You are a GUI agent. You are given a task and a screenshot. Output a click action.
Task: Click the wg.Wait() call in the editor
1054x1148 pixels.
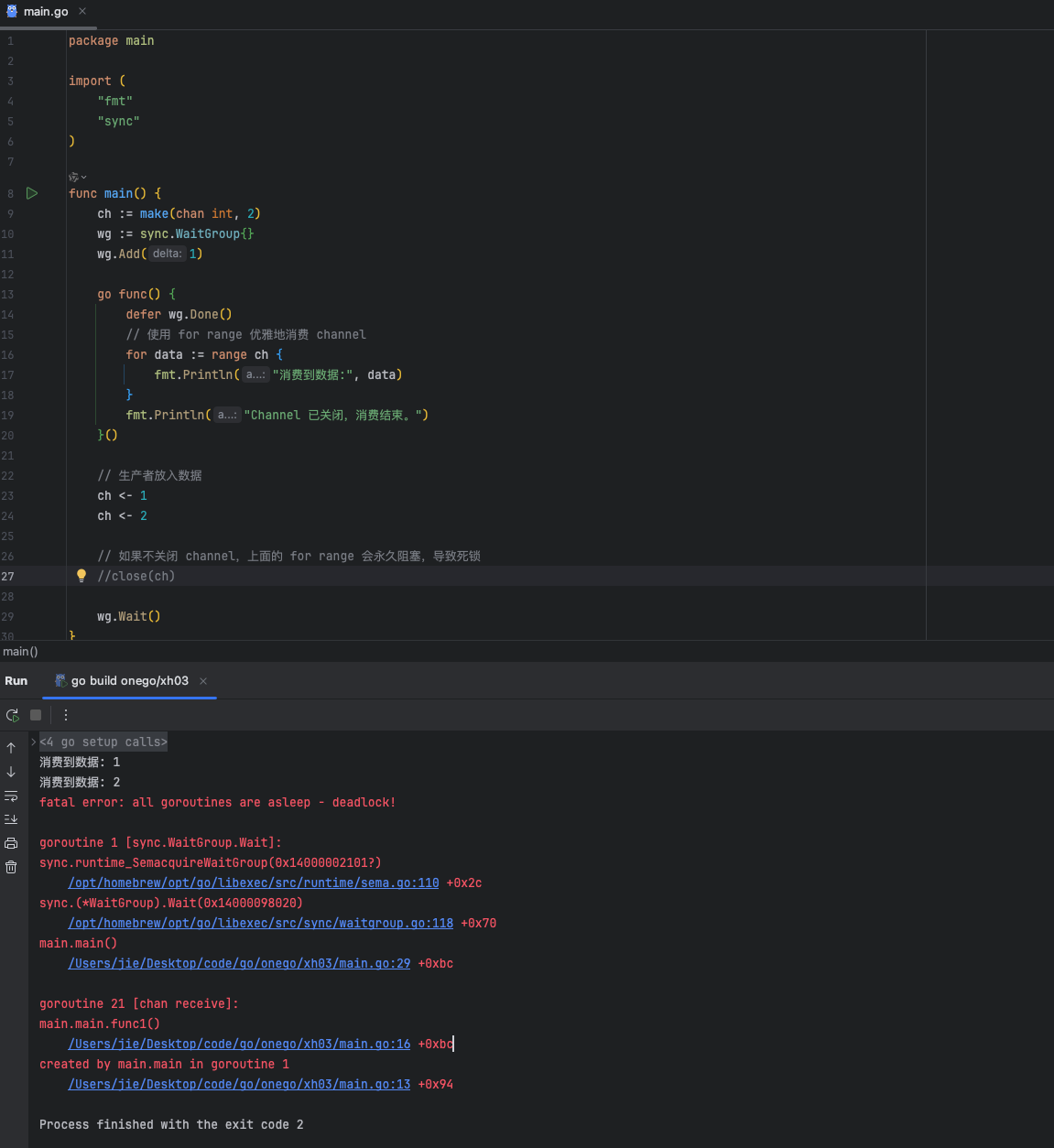click(129, 616)
